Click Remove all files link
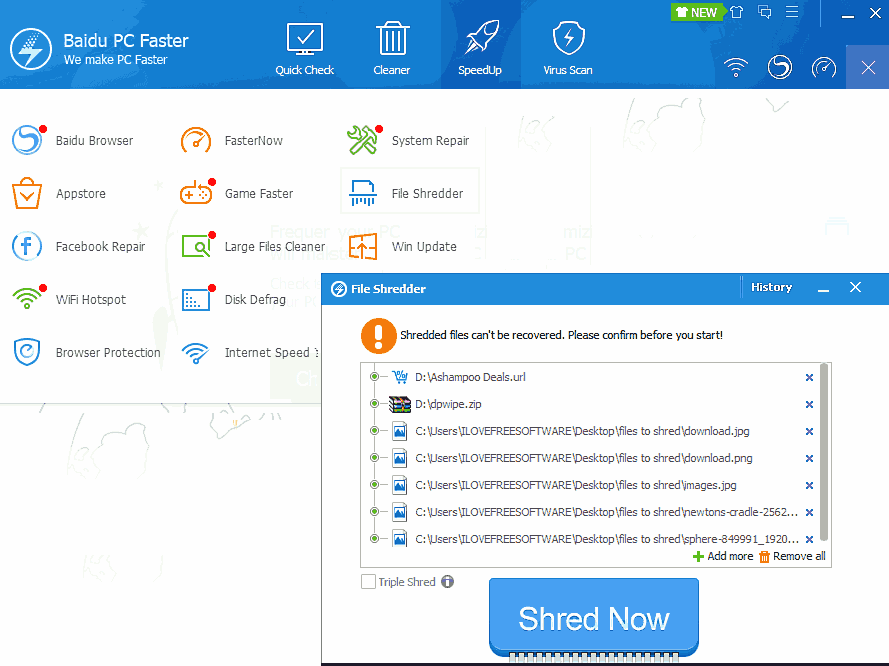This screenshot has width=889, height=666. click(793, 556)
